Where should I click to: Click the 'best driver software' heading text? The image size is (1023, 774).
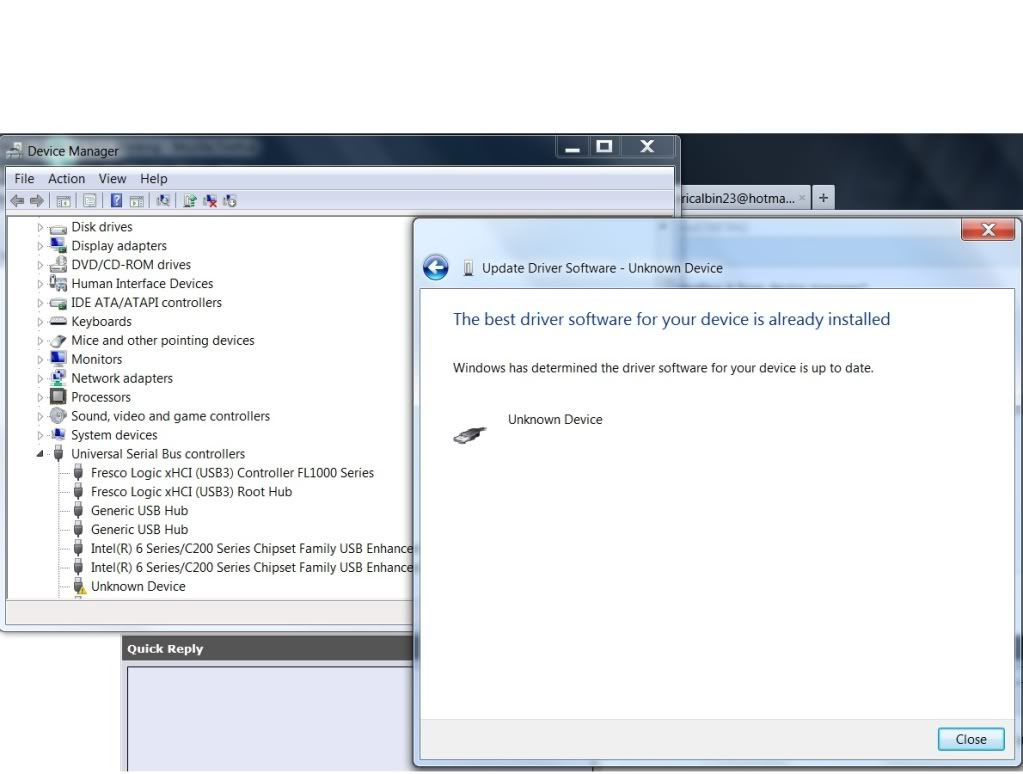[x=671, y=319]
